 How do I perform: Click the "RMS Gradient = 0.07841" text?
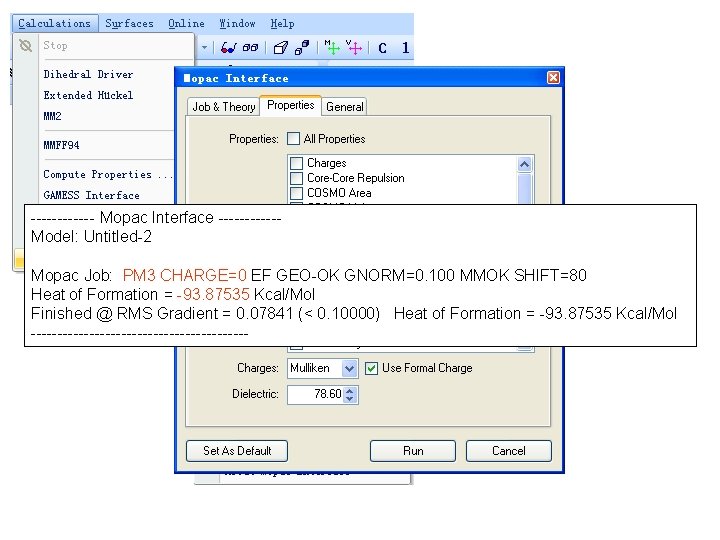point(205,314)
